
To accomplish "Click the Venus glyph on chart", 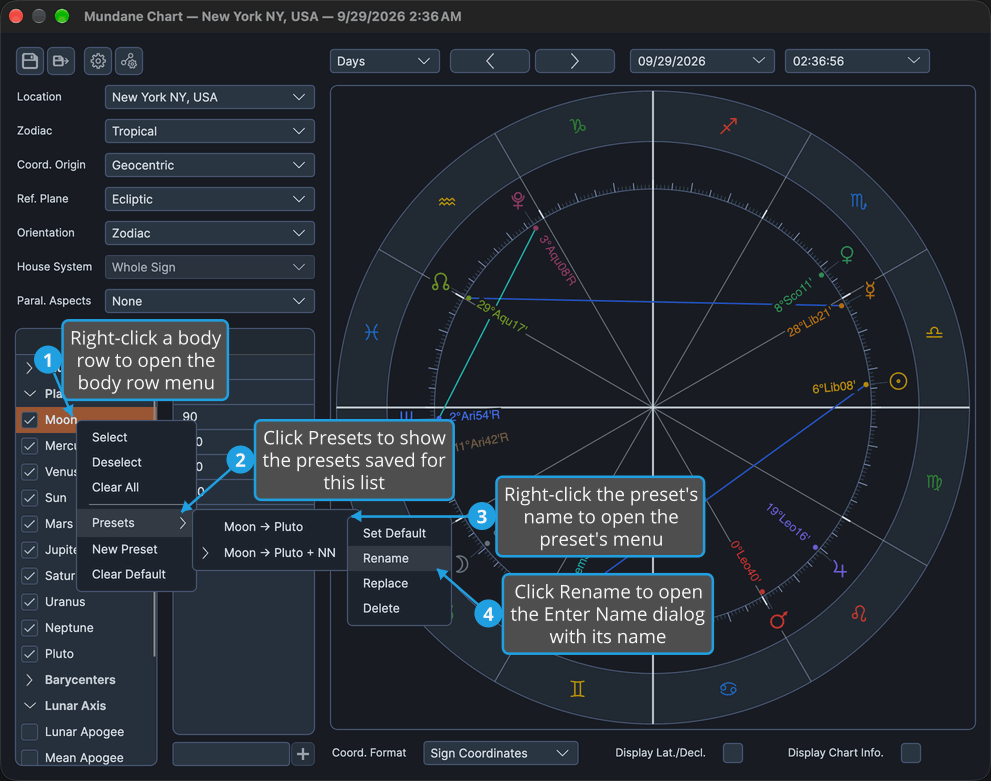I will [x=847, y=255].
